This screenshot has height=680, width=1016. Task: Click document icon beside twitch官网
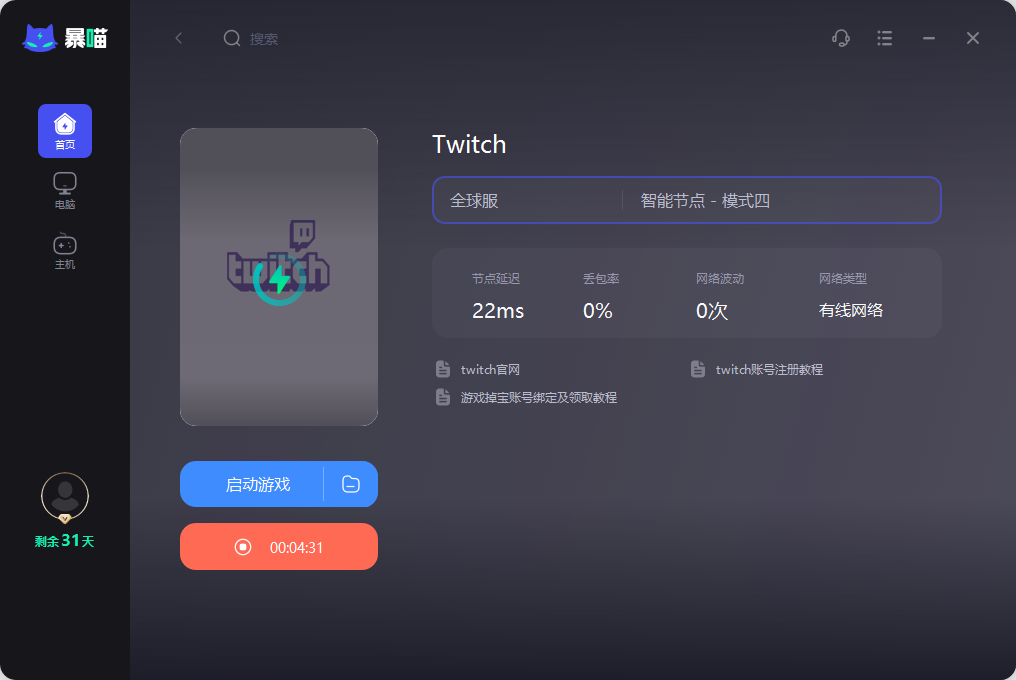click(x=443, y=369)
